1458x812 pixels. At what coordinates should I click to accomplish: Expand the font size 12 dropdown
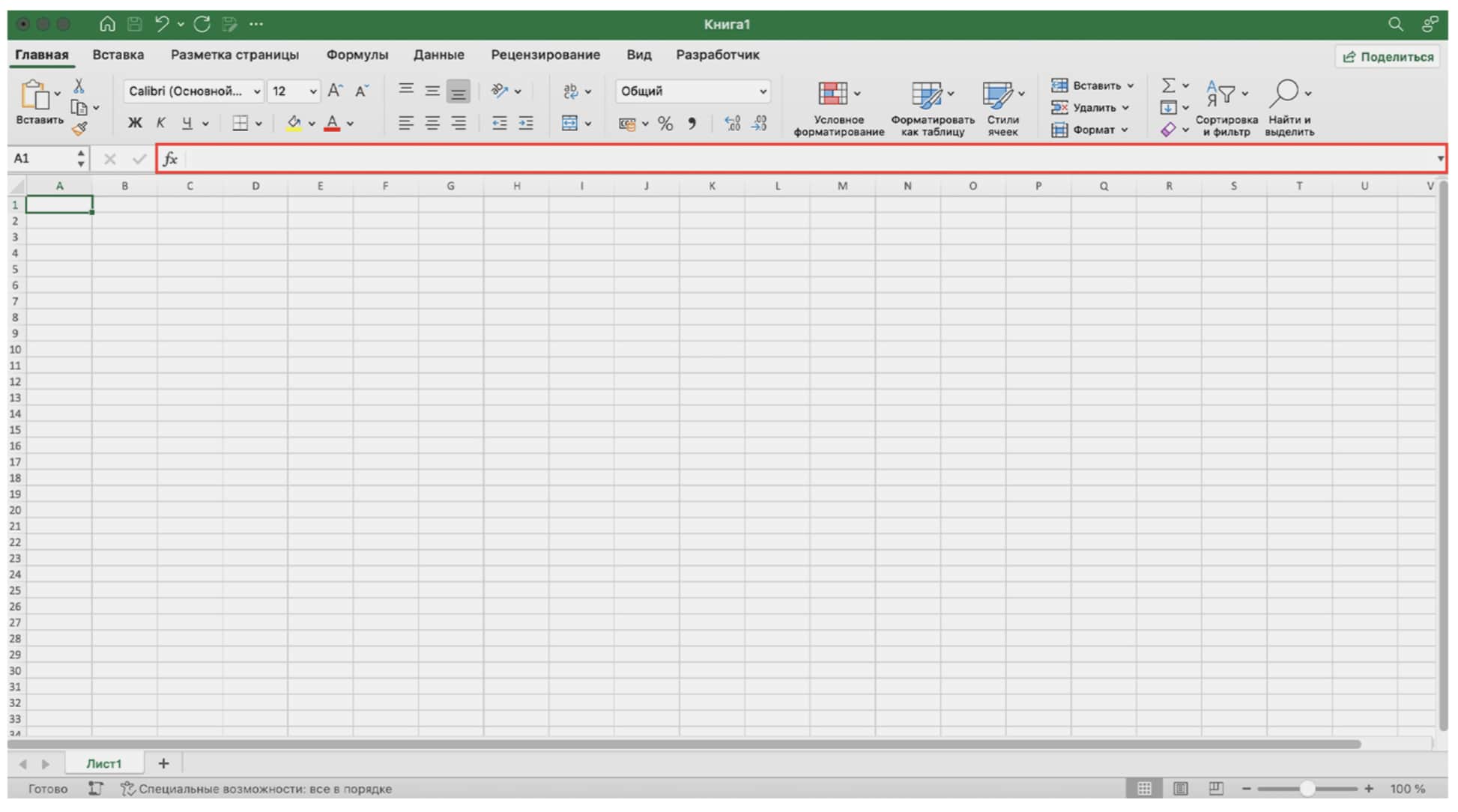[313, 91]
